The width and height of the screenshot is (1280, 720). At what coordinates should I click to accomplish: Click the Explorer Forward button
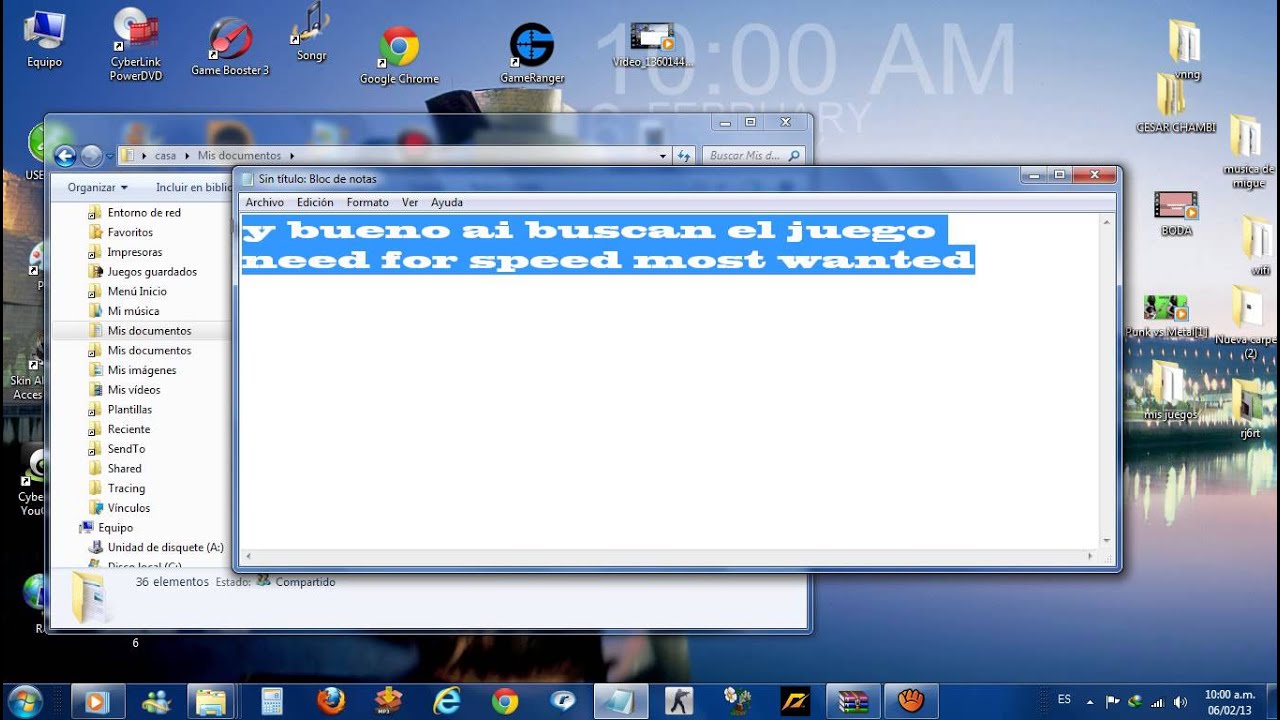click(x=91, y=156)
